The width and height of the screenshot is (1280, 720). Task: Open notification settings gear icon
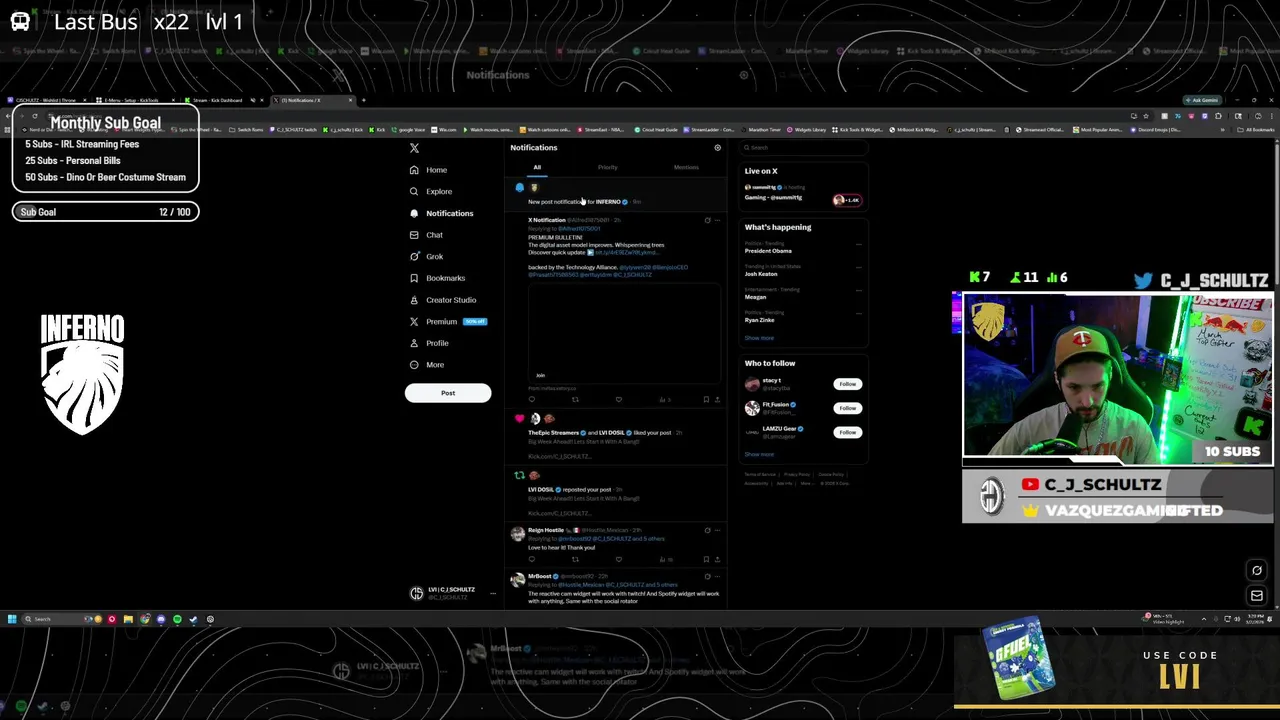click(717, 148)
